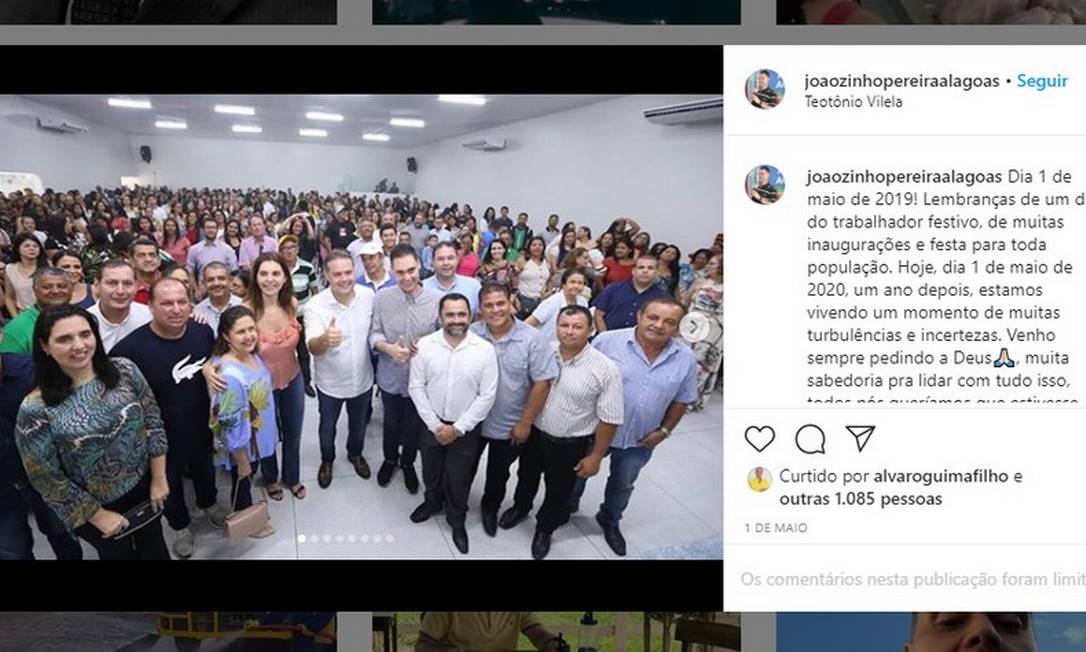This screenshot has height=652, width=1086.
Task: Click the 1 DE MAIO timestamp
Action: pos(776,528)
